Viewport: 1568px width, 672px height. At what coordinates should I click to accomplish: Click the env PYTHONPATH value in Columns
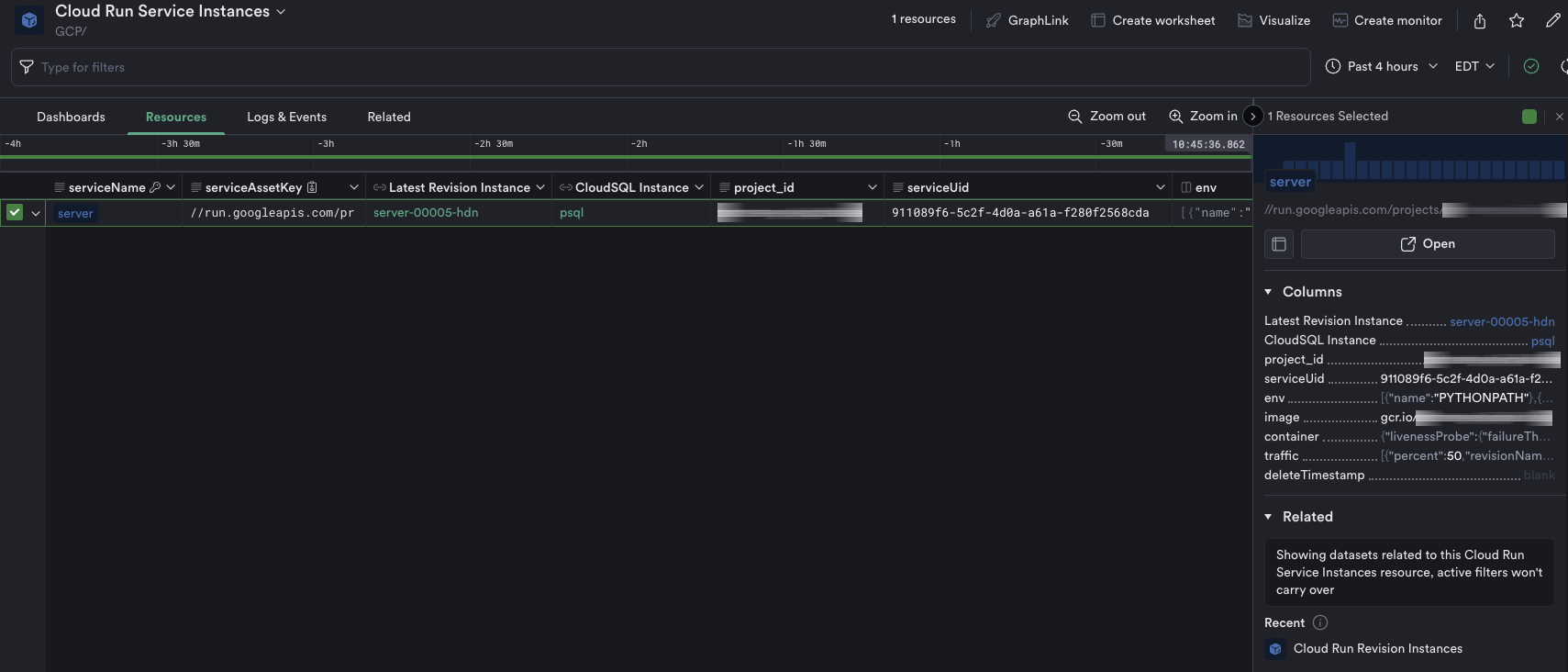coord(1467,398)
